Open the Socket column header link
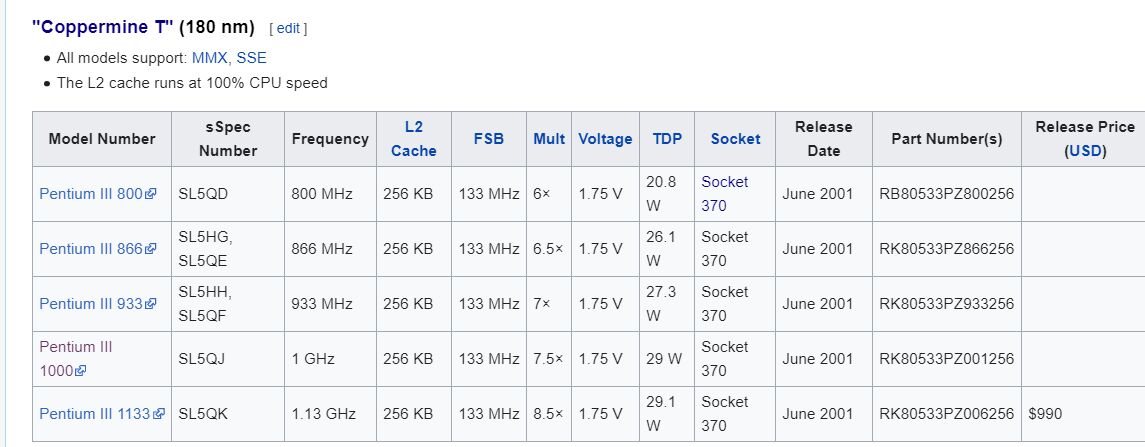The height and width of the screenshot is (447, 1145). pos(735,139)
